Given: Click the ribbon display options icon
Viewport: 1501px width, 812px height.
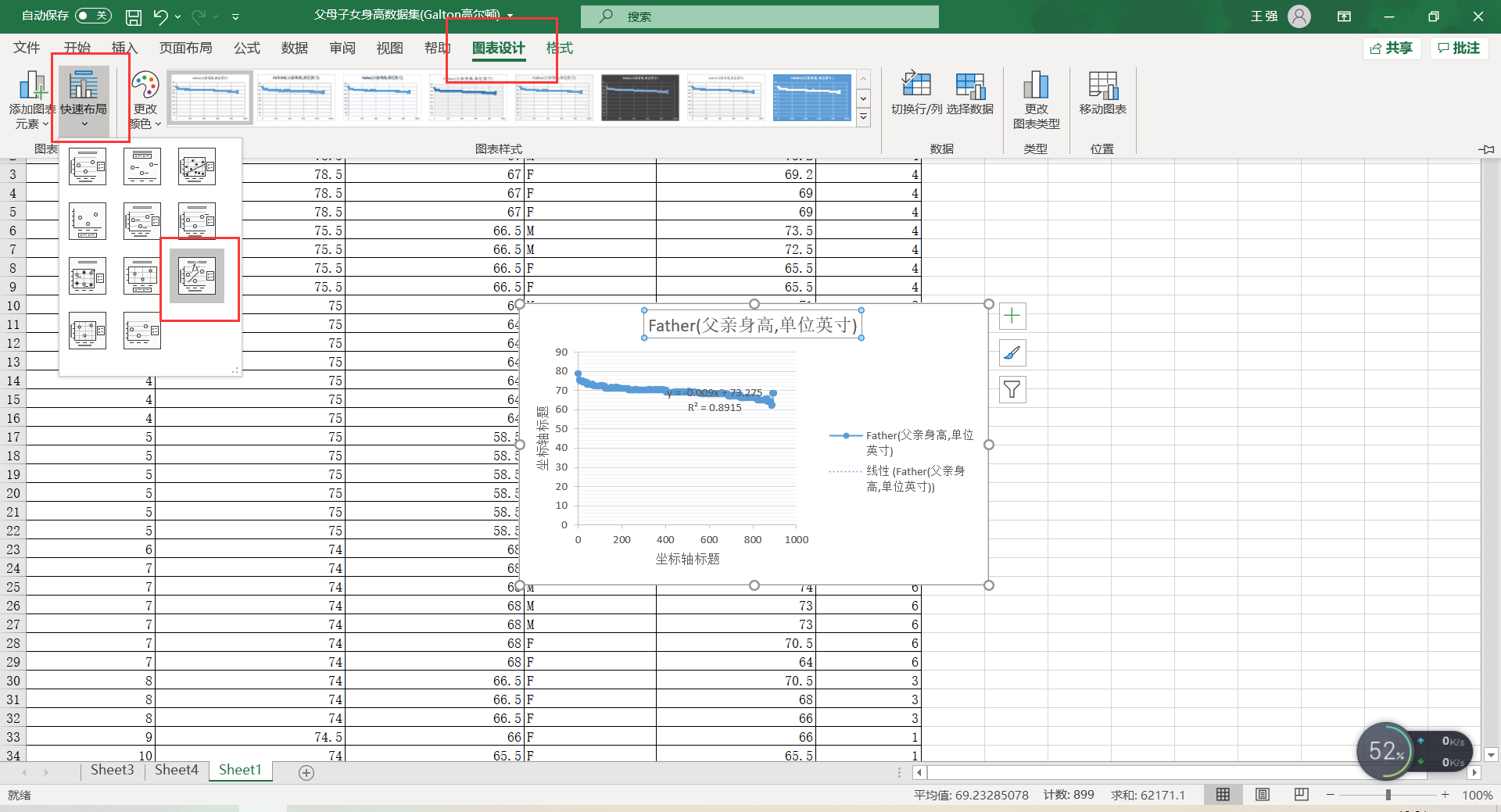Looking at the screenshot, I should click(1345, 16).
